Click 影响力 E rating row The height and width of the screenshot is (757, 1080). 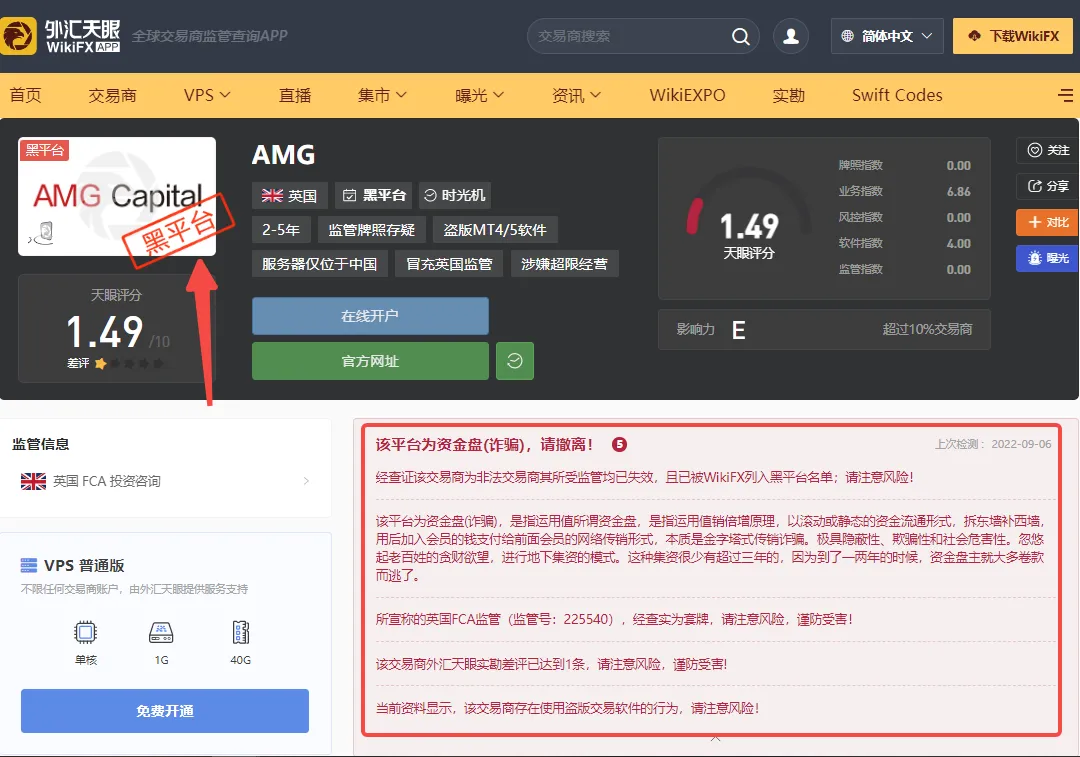(x=824, y=330)
